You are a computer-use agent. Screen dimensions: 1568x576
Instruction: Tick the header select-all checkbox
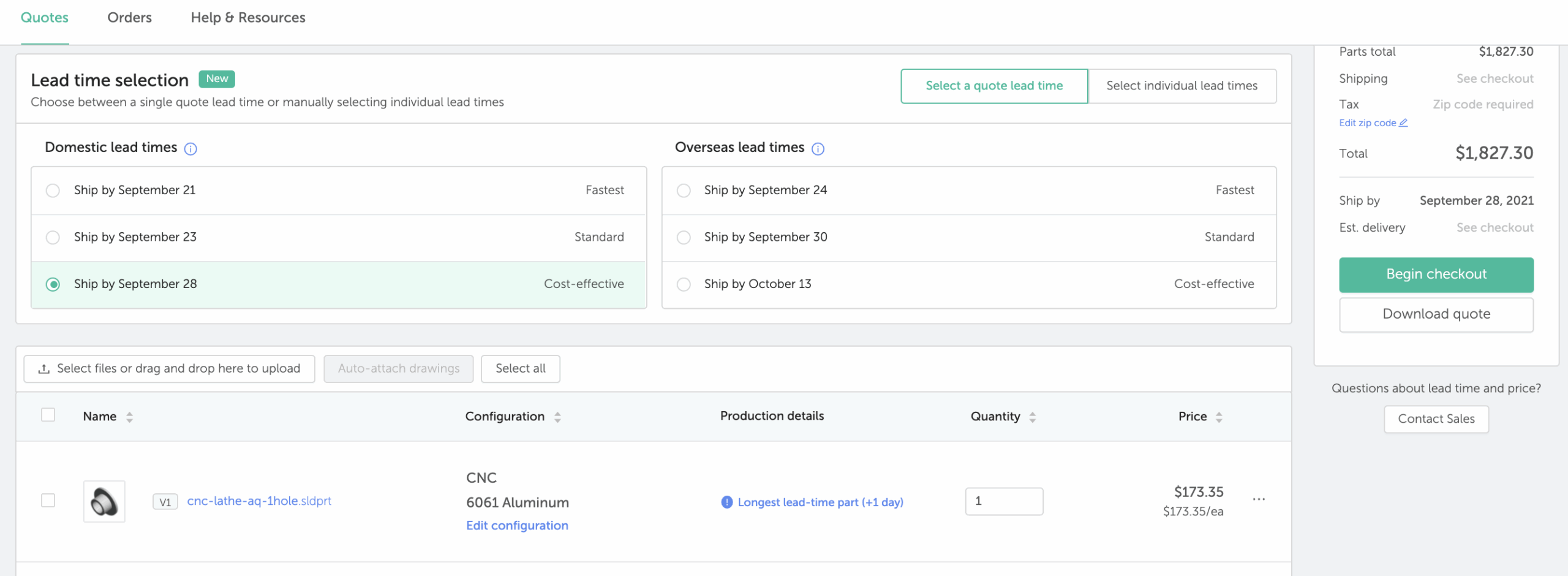(48, 415)
